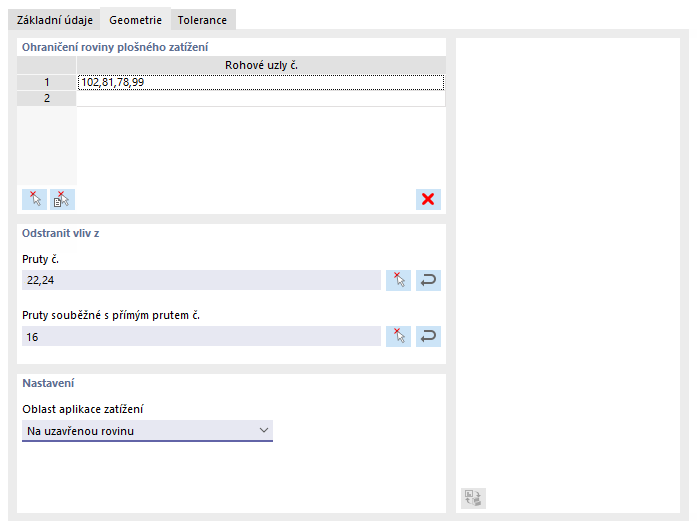This screenshot has width=697, height=526.
Task: Select row header 1 in the table
Action: coord(47,82)
